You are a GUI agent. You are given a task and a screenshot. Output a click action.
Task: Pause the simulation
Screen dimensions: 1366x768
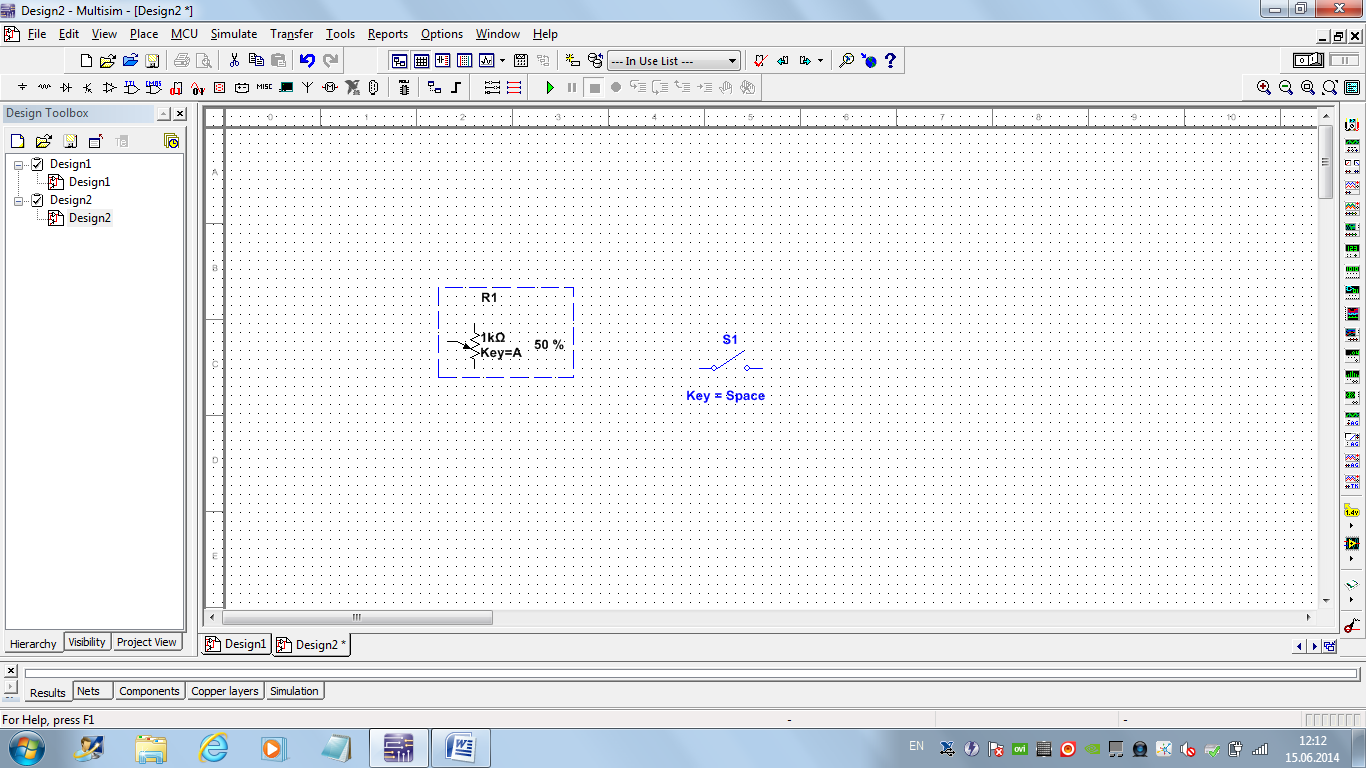572,88
